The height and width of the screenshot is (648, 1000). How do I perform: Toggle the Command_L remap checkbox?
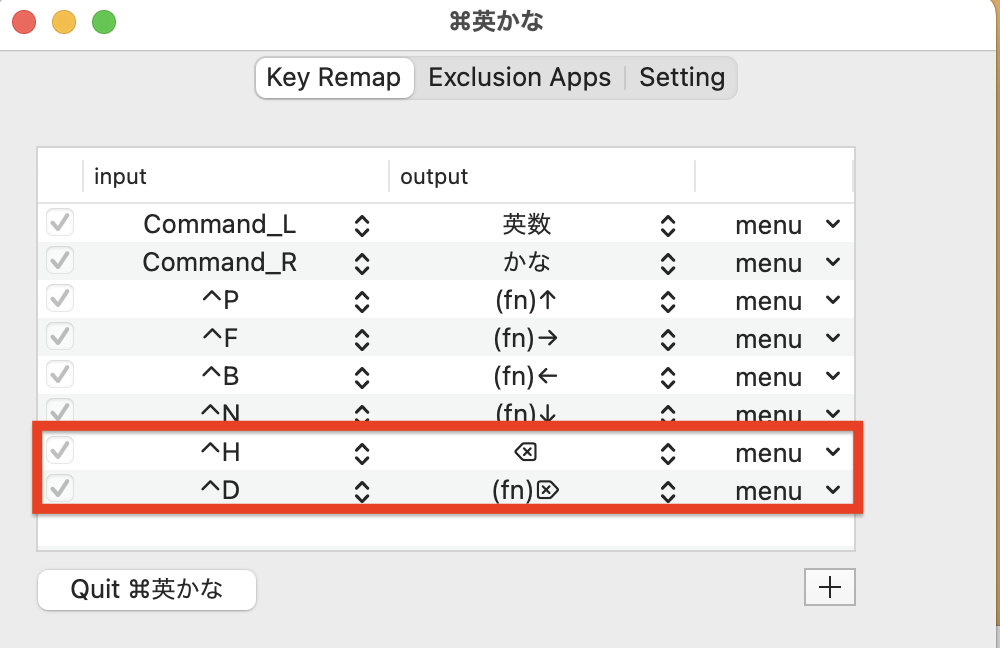59,222
